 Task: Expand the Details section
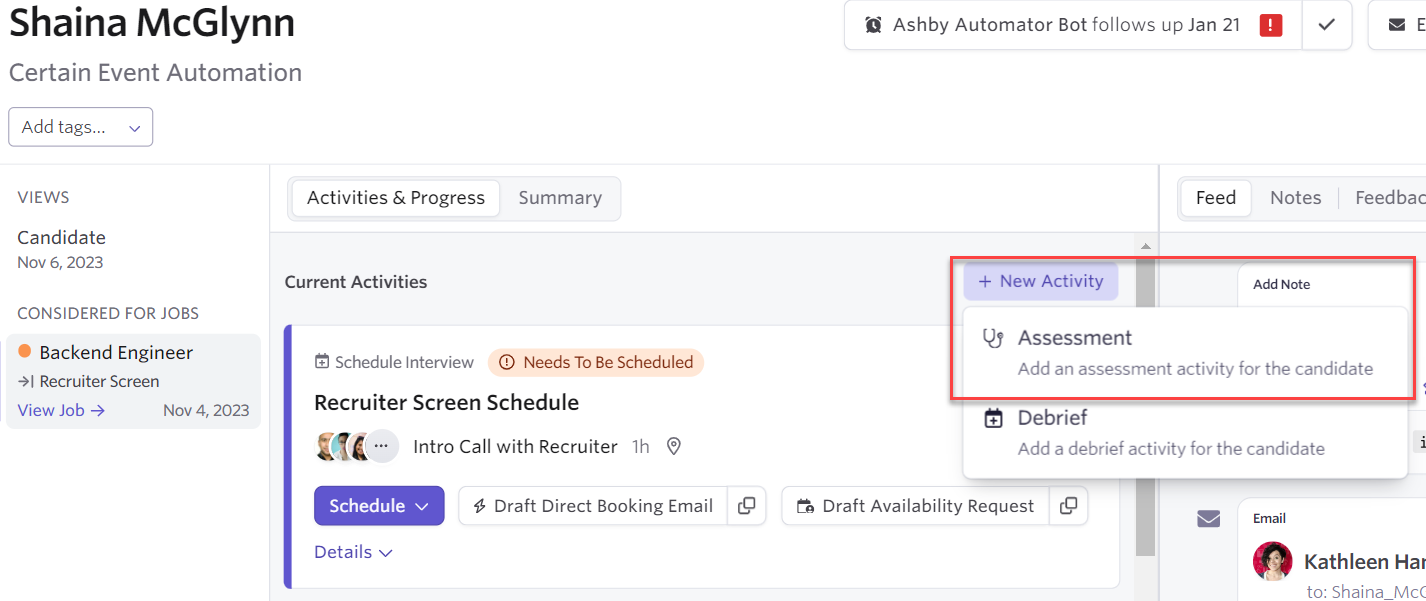[x=353, y=552]
